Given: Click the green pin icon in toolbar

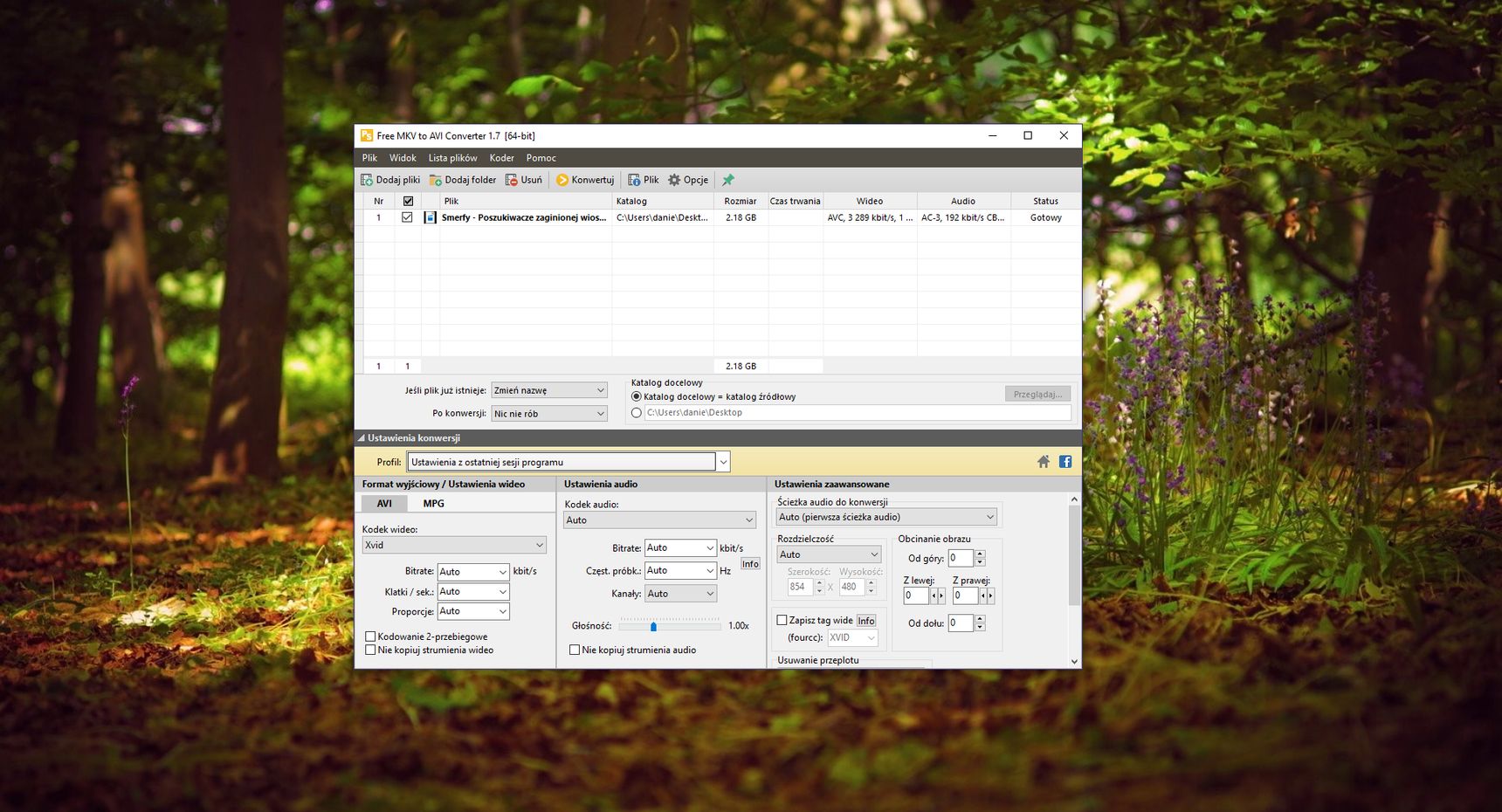Looking at the screenshot, I should point(727,180).
